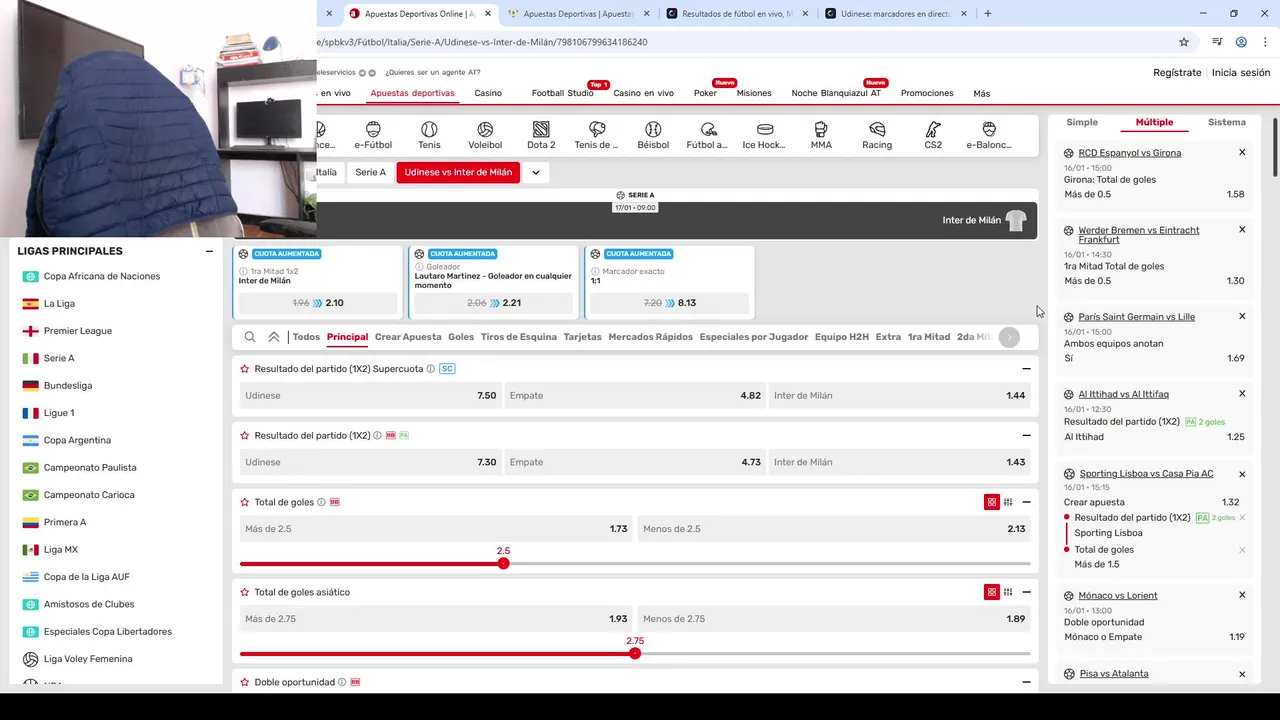Click the Regístrate link
The width and height of the screenshot is (1280, 720).
[1177, 73]
